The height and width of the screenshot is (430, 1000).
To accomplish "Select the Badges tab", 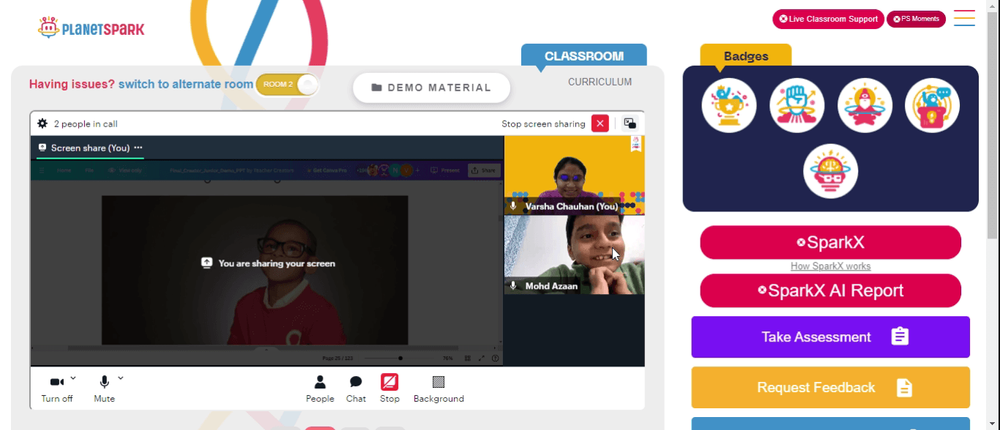I will pyautogui.click(x=746, y=56).
